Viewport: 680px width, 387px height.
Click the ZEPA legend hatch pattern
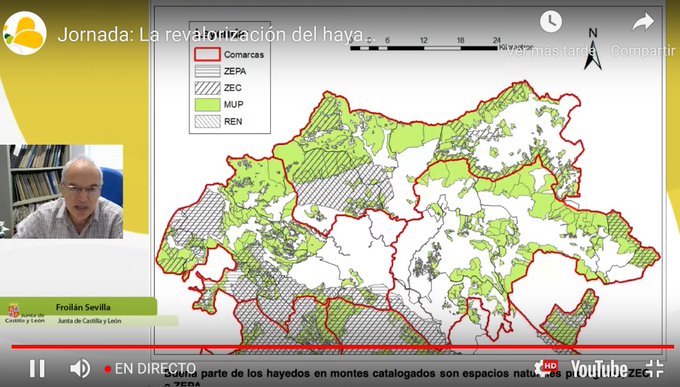(x=207, y=71)
